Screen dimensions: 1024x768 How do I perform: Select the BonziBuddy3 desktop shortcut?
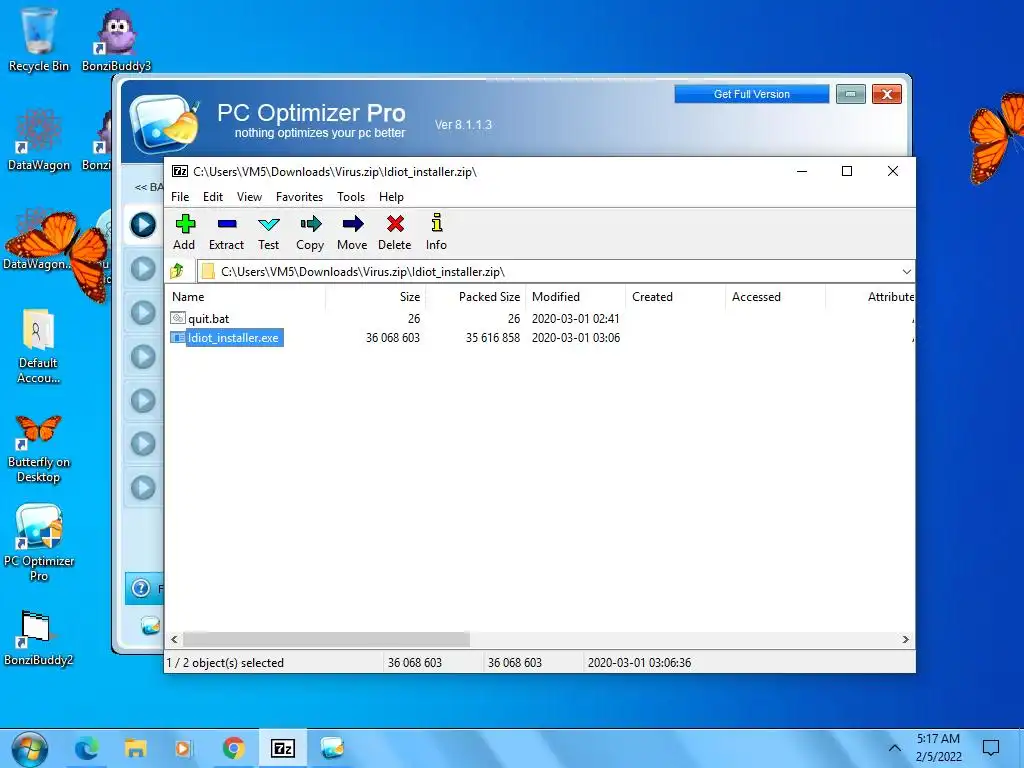(x=116, y=39)
